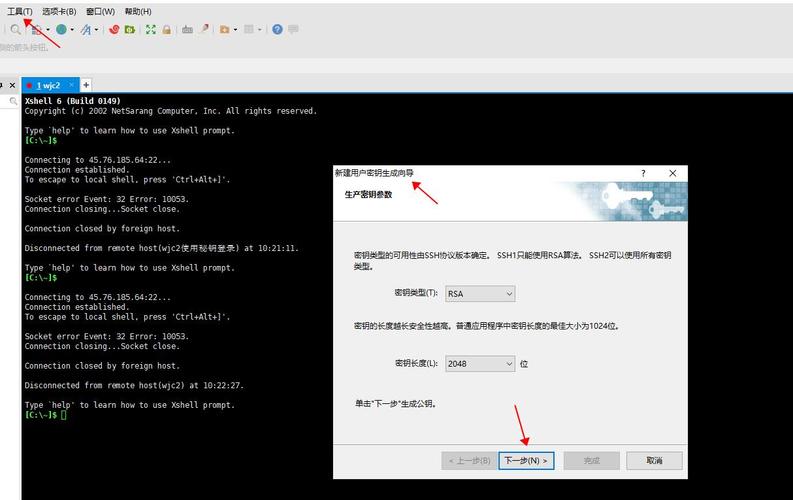Click the ? help button in wizard dialog
Image resolution: width=793 pixels, height=500 pixels.
pyautogui.click(x=643, y=173)
